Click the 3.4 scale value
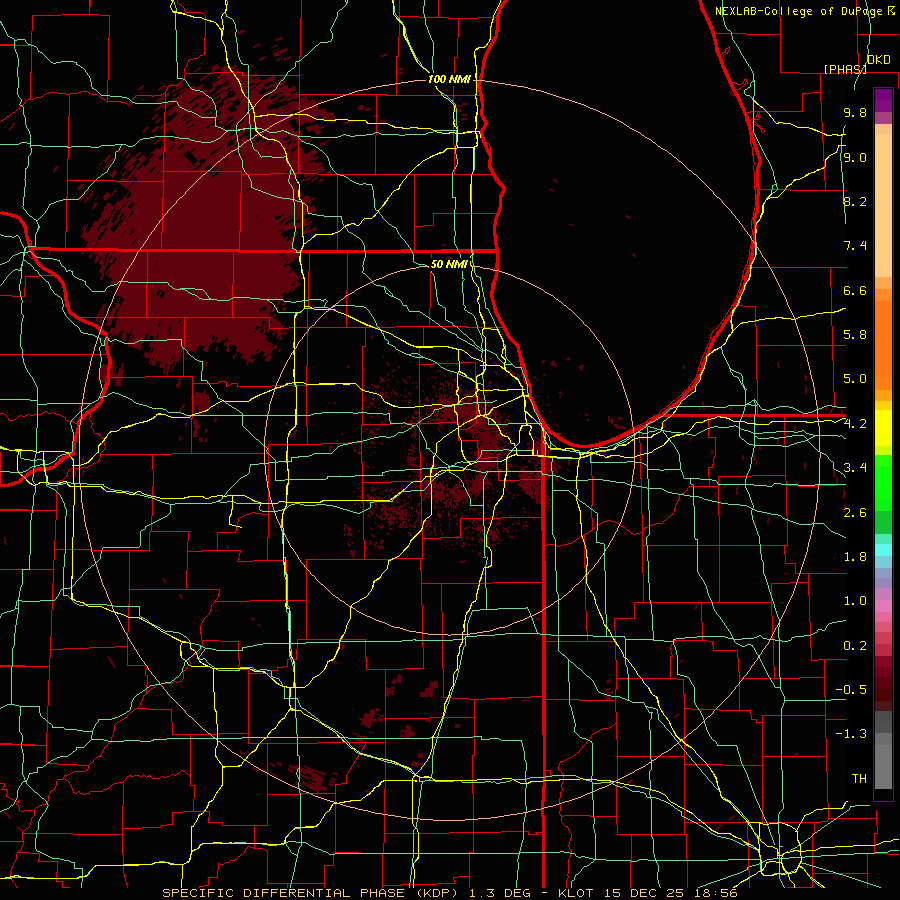The width and height of the screenshot is (900, 900). (x=855, y=468)
